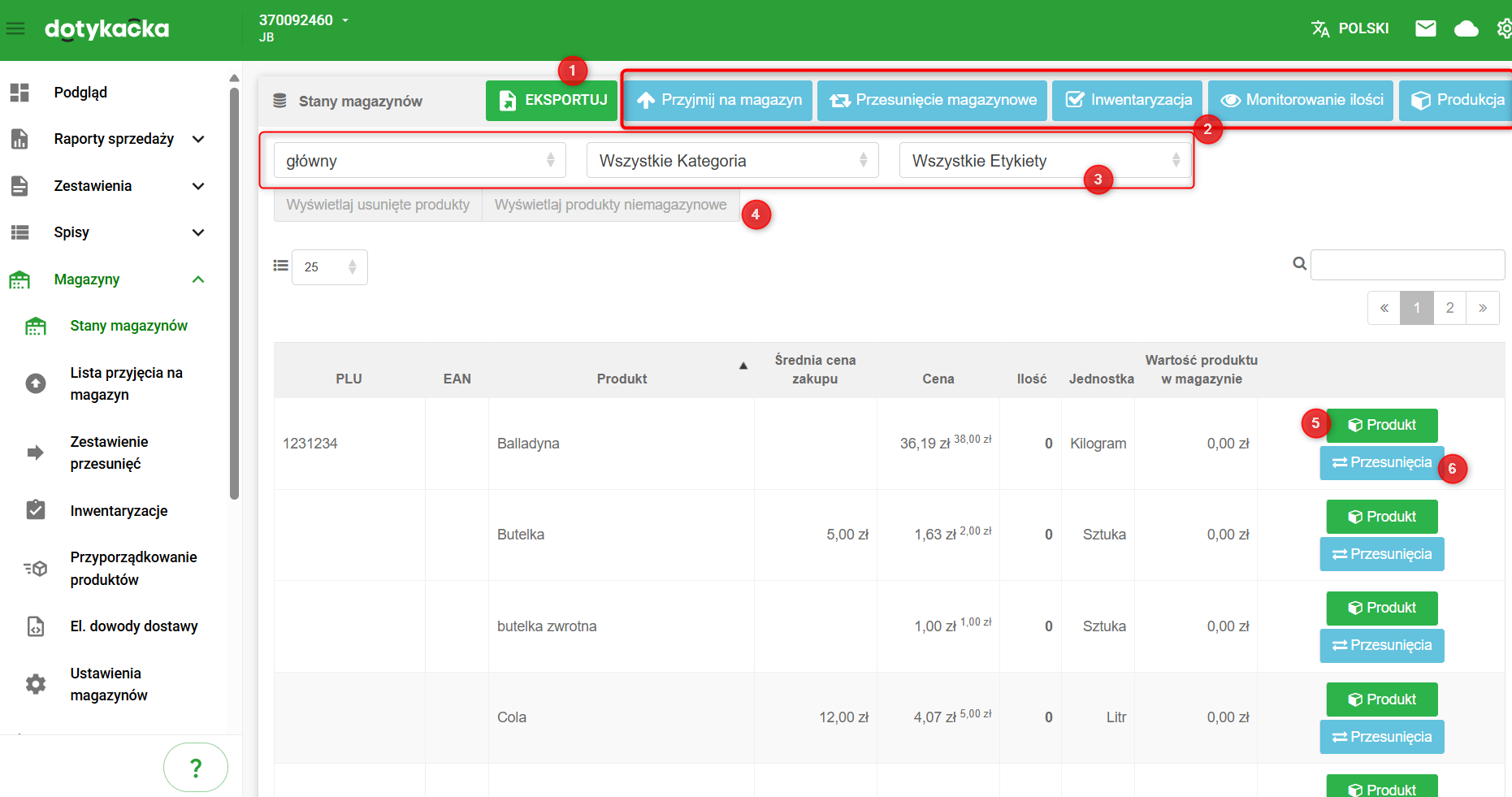This screenshot has height=797, width=1512.
Task: Click the search magnifier icon
Action: click(1299, 264)
